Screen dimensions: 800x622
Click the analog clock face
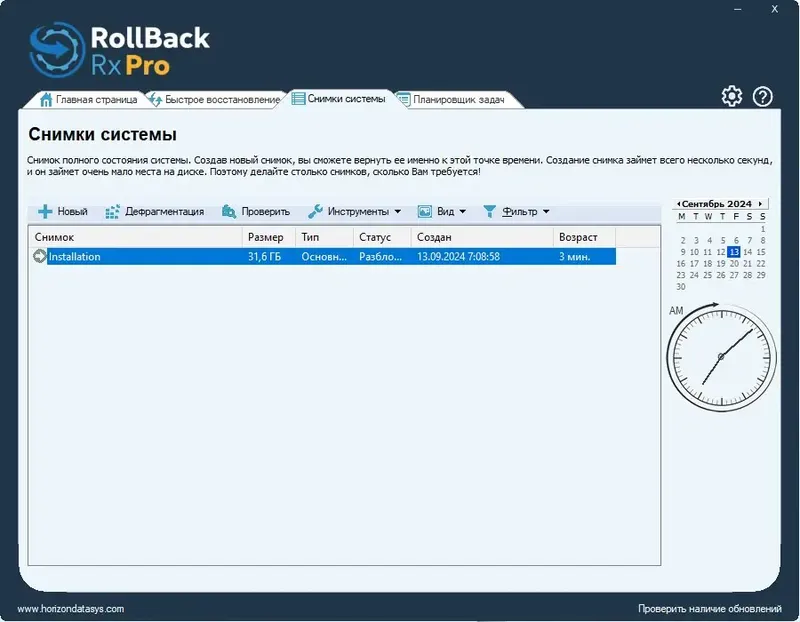coord(722,356)
